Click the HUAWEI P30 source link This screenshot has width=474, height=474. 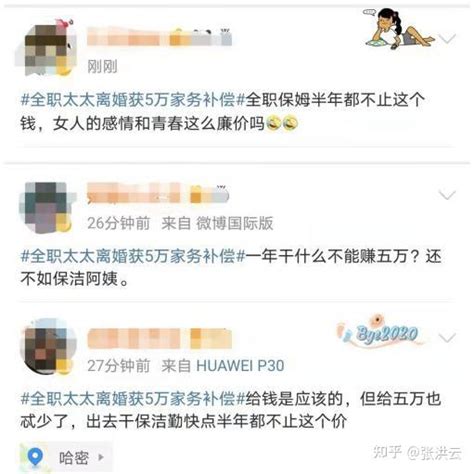tap(240, 366)
